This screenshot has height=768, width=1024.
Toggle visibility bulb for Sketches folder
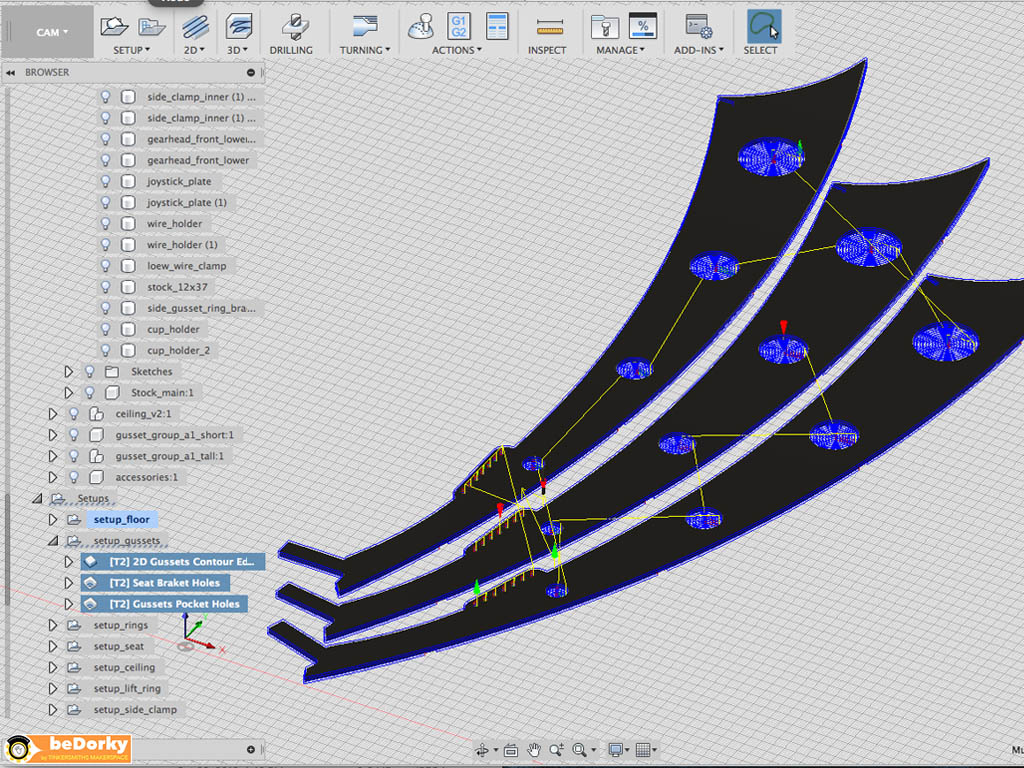[89, 371]
